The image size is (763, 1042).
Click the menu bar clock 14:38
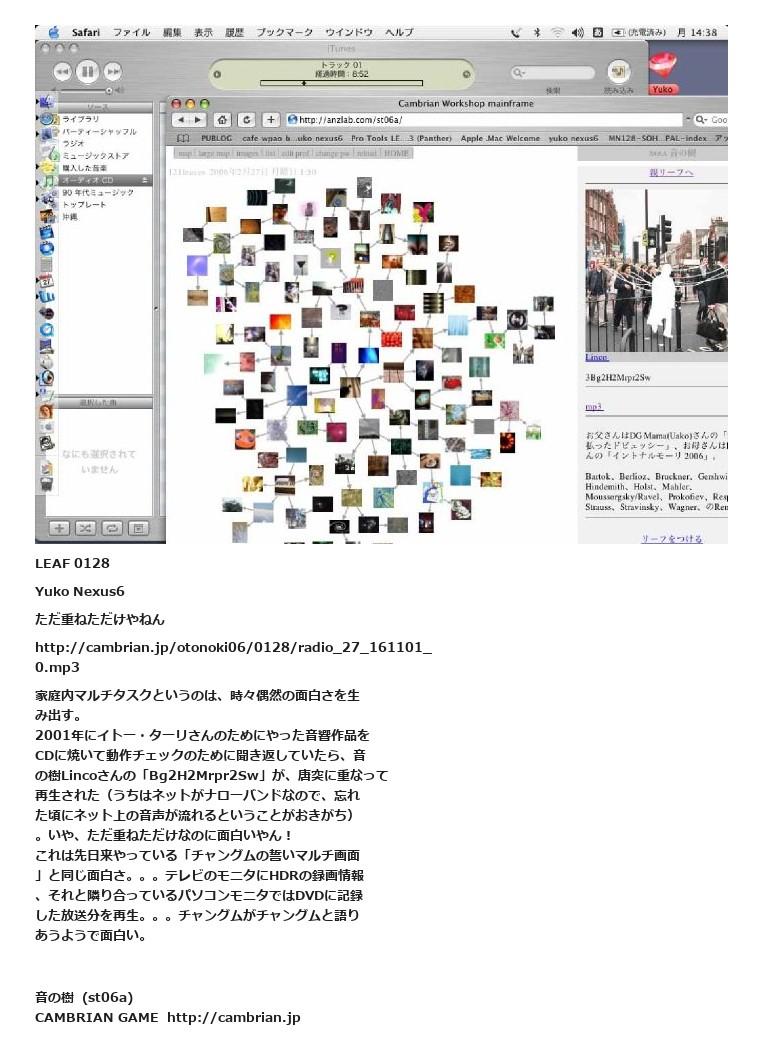[697, 32]
